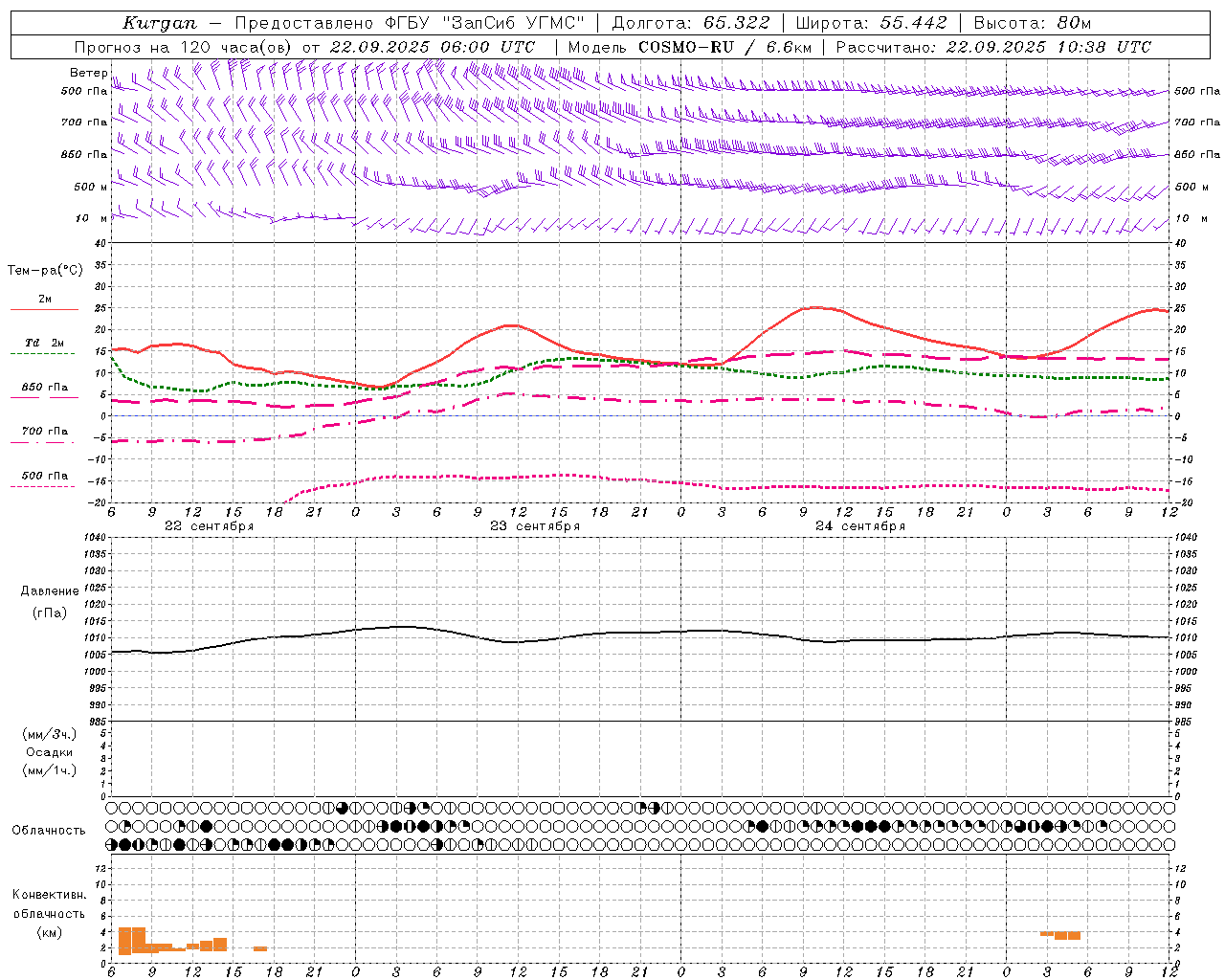
Task: Click the Kurgan station title
Action: (159, 23)
